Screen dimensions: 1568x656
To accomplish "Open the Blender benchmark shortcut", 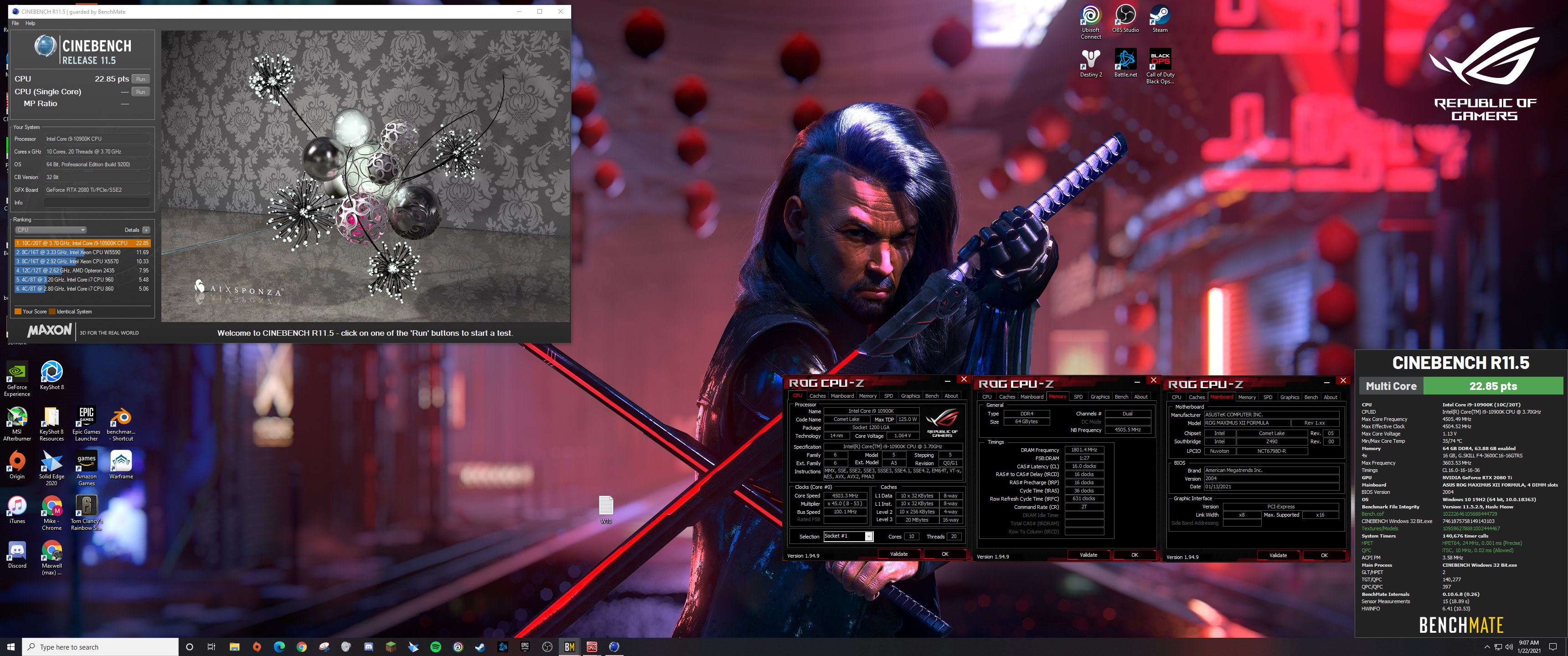I will click(x=120, y=424).
